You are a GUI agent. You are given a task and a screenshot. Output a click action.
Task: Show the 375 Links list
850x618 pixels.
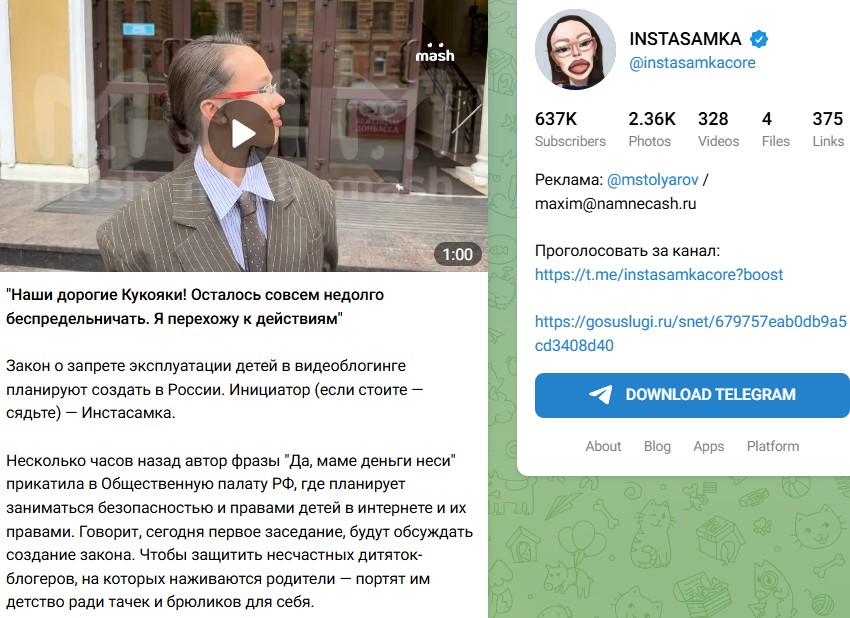(x=828, y=129)
